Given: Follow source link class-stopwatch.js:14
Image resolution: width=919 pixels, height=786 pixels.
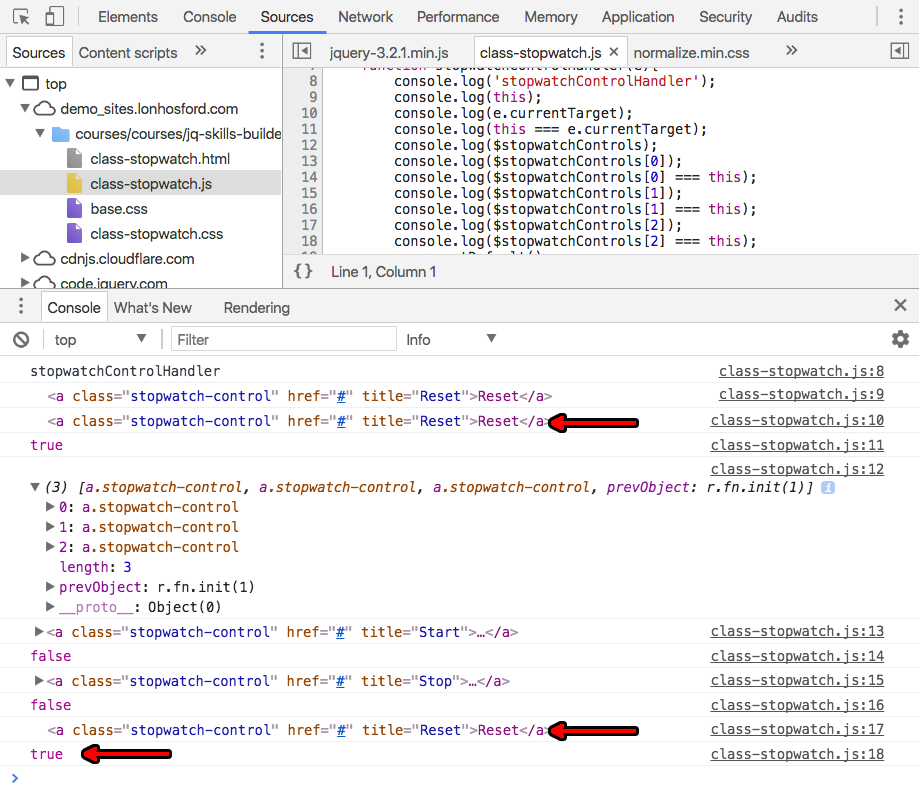Looking at the screenshot, I should pos(797,656).
